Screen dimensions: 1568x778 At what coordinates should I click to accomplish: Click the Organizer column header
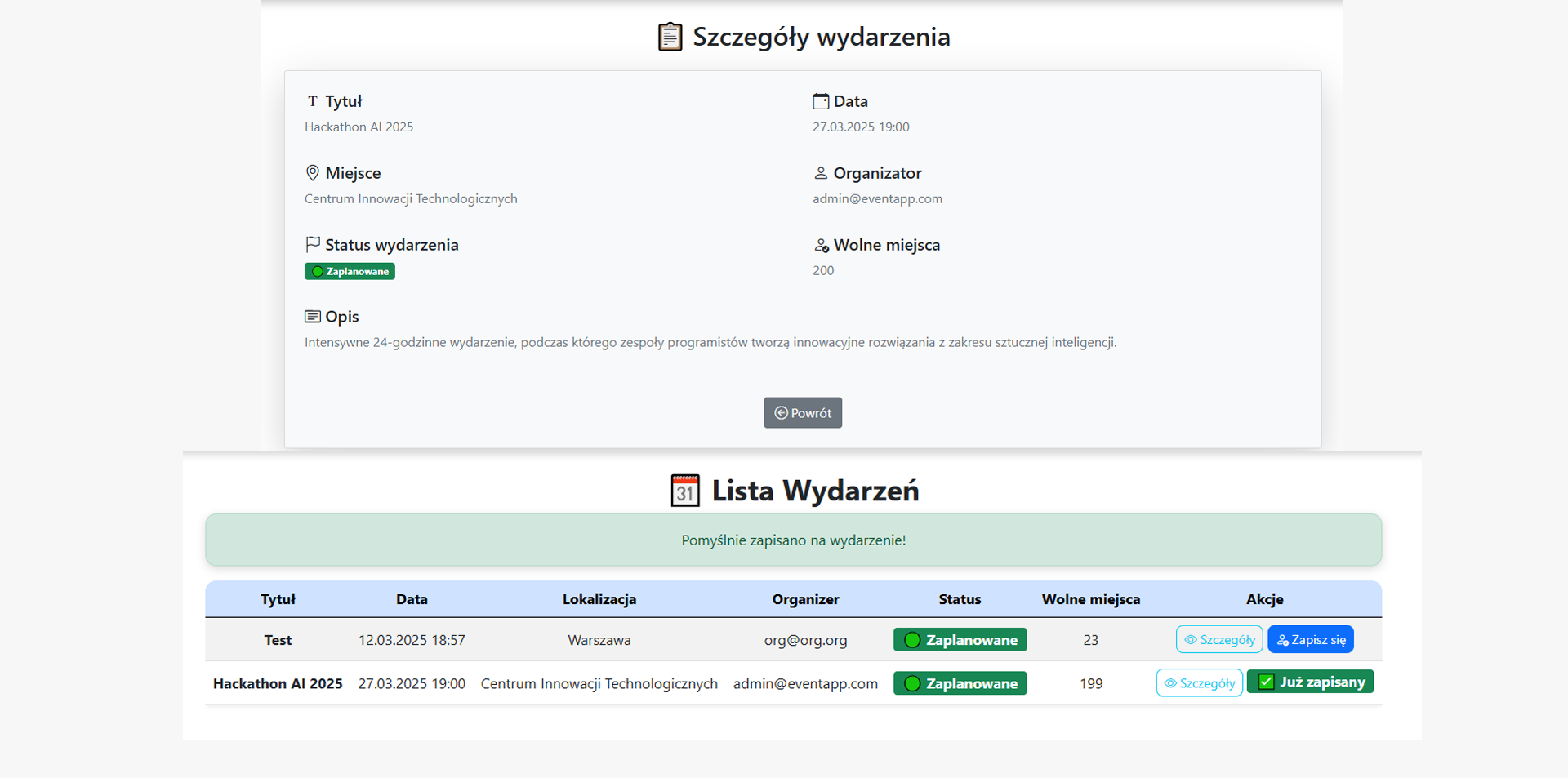click(805, 599)
